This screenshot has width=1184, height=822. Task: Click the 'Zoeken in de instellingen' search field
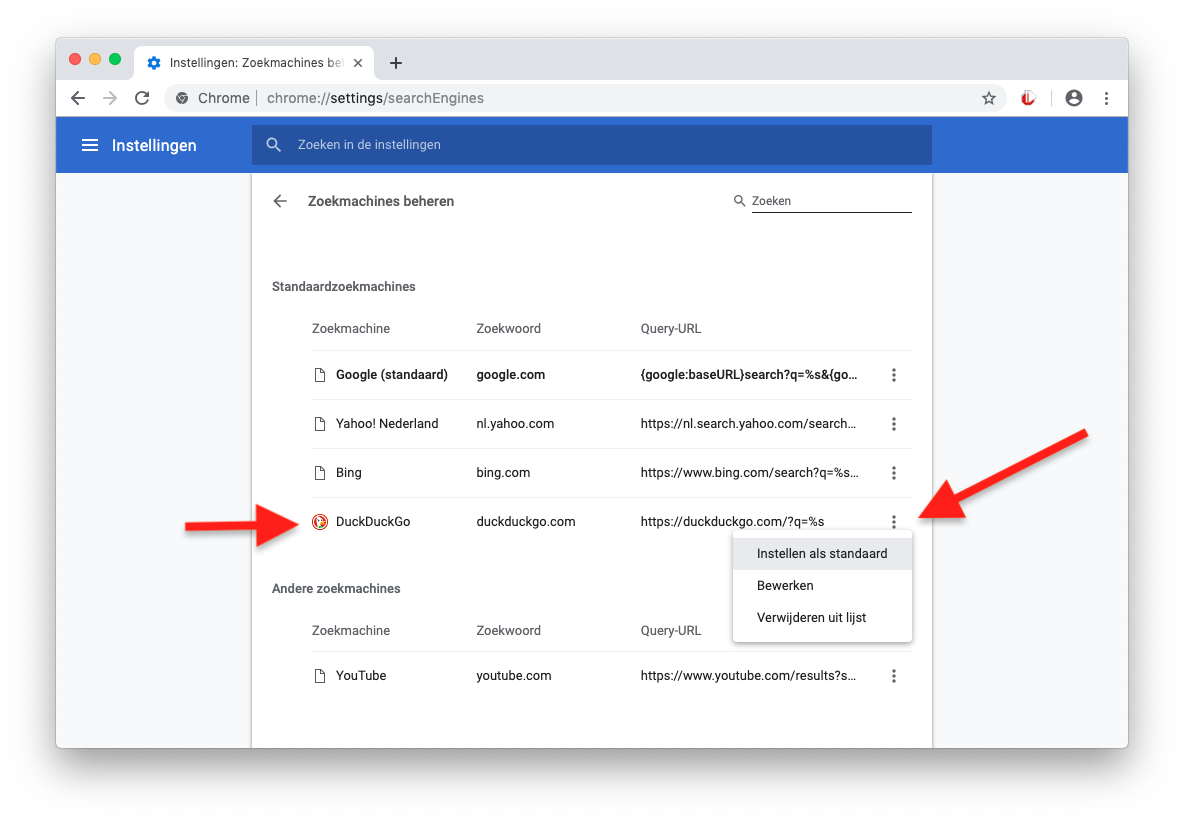pyautogui.click(x=600, y=145)
